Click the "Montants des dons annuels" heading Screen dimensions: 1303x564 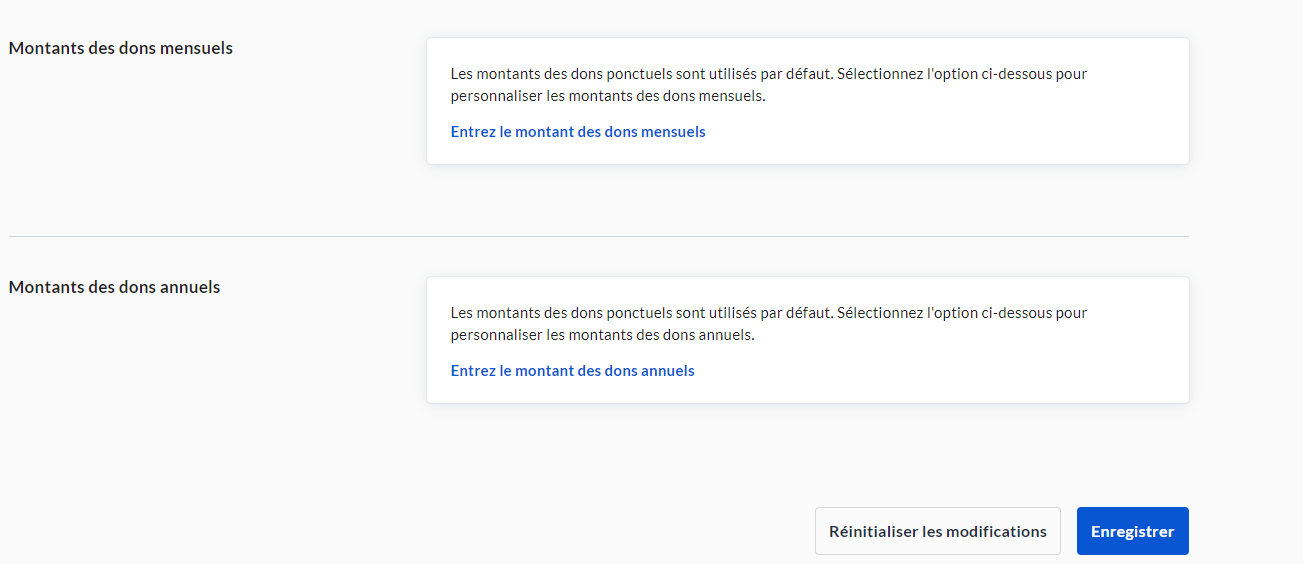(x=114, y=287)
